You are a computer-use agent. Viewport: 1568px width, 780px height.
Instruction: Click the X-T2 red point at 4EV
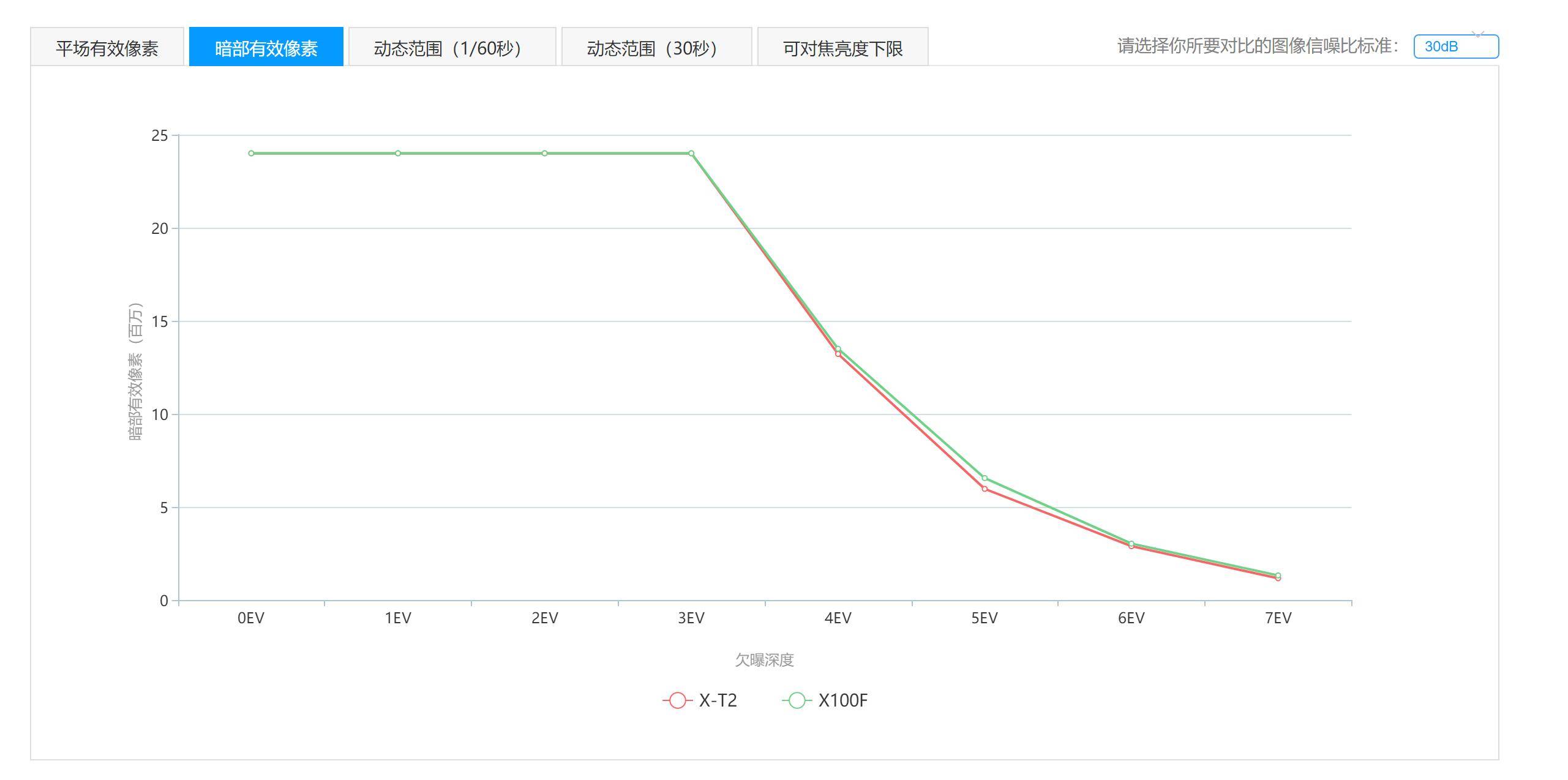(x=838, y=354)
